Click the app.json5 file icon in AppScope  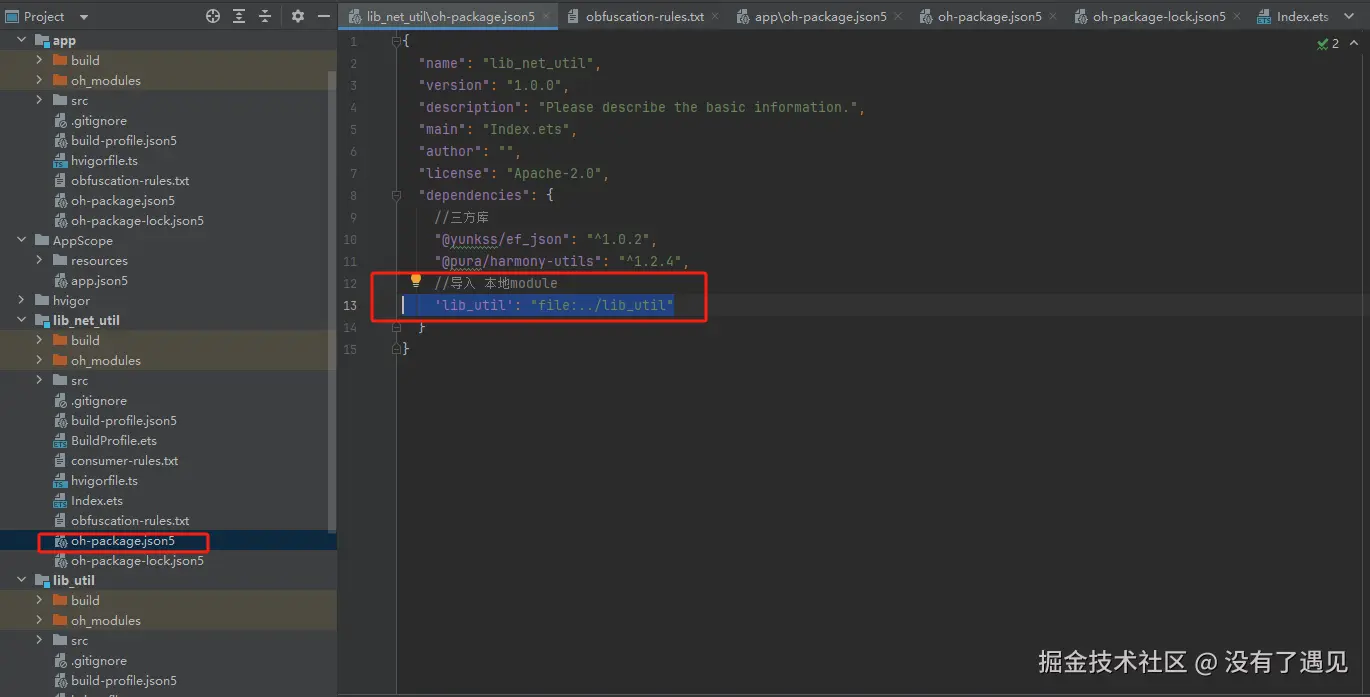(60, 280)
